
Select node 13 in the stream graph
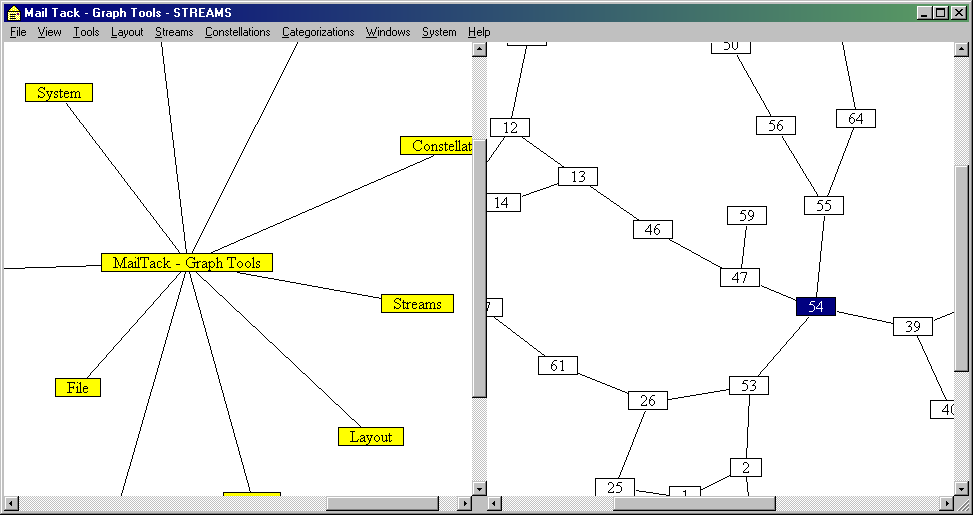[x=577, y=177]
